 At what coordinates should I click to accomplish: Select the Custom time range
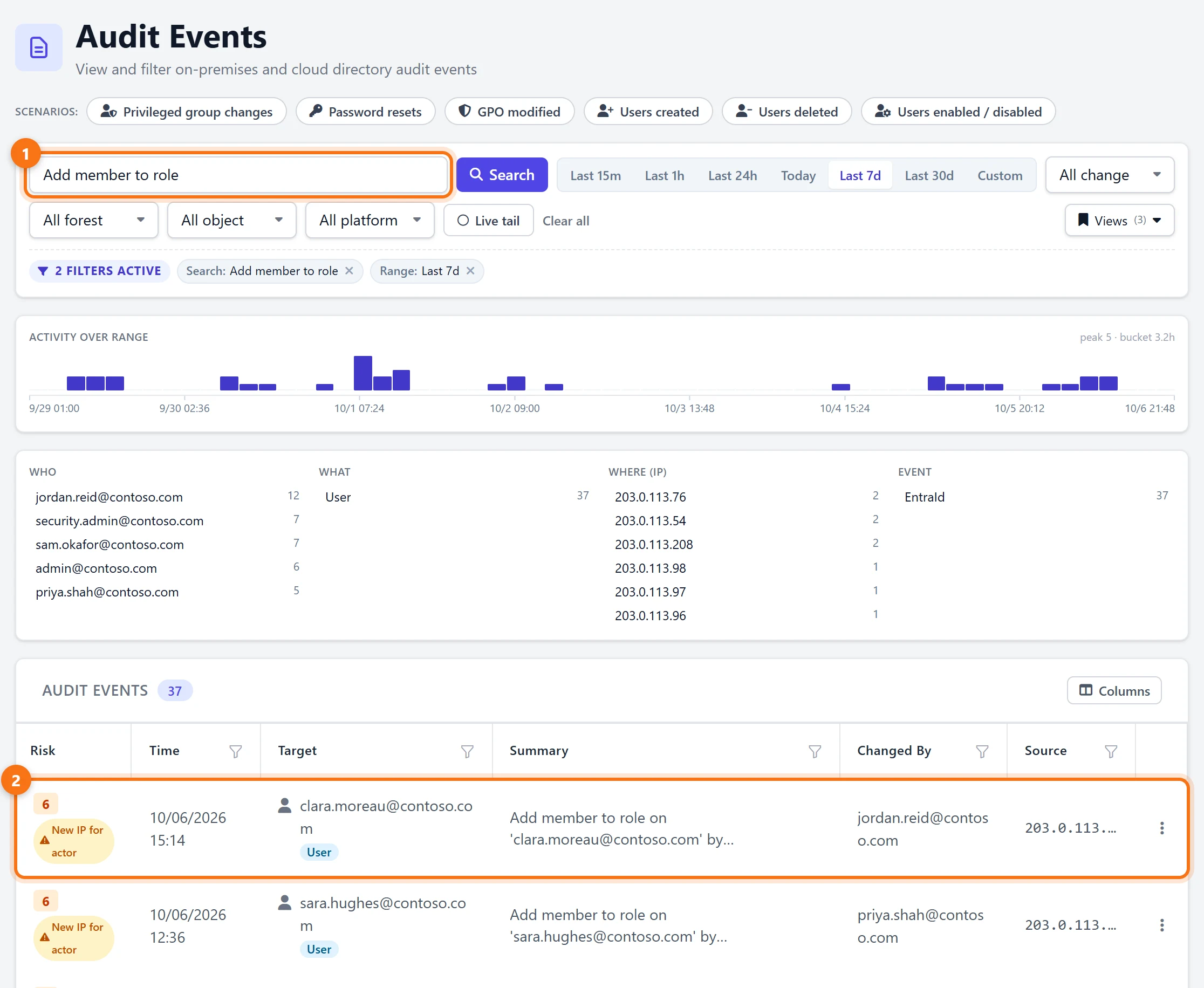pyautogui.click(x=1000, y=175)
